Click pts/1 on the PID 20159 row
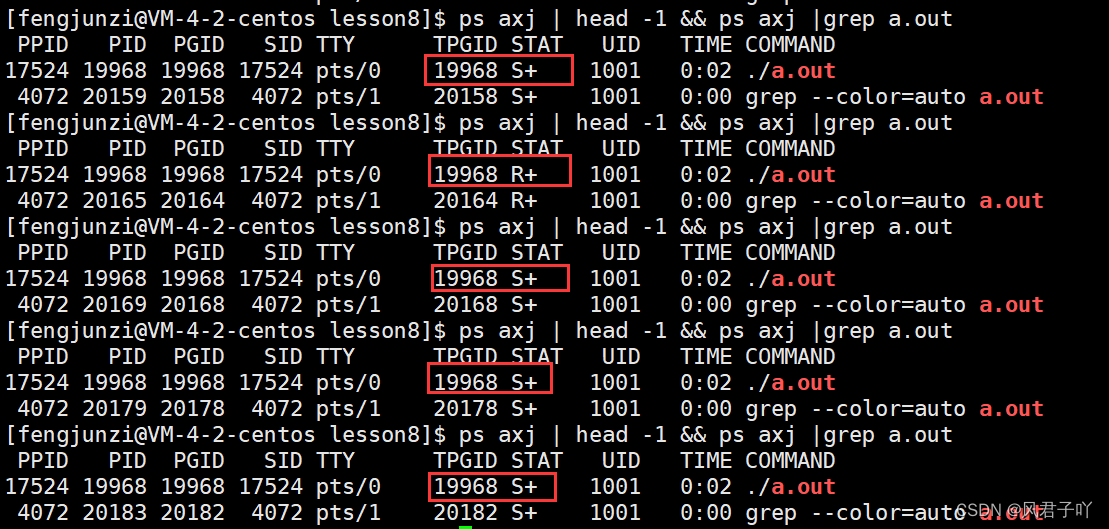This screenshot has width=1109, height=529. [x=348, y=97]
